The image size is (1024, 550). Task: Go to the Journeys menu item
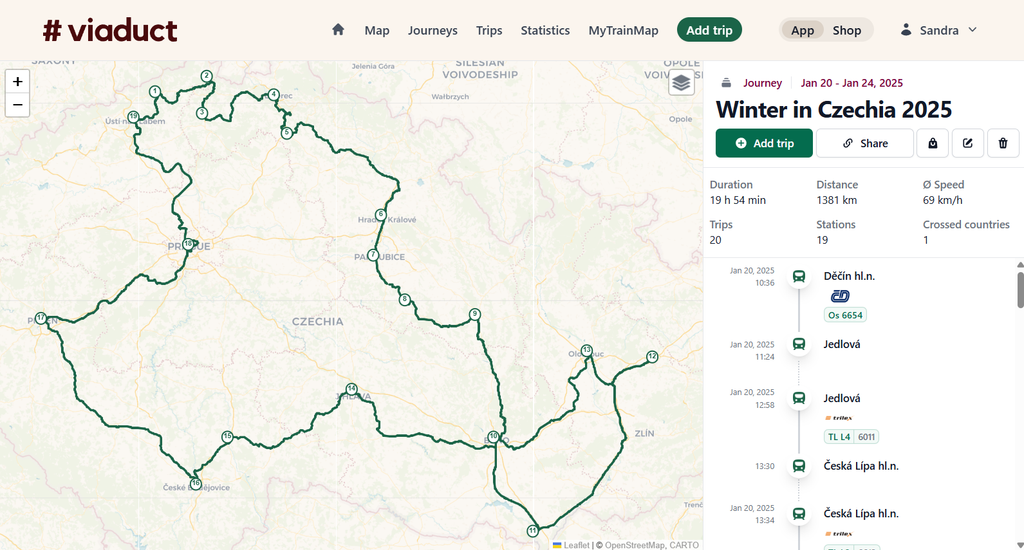tap(432, 30)
